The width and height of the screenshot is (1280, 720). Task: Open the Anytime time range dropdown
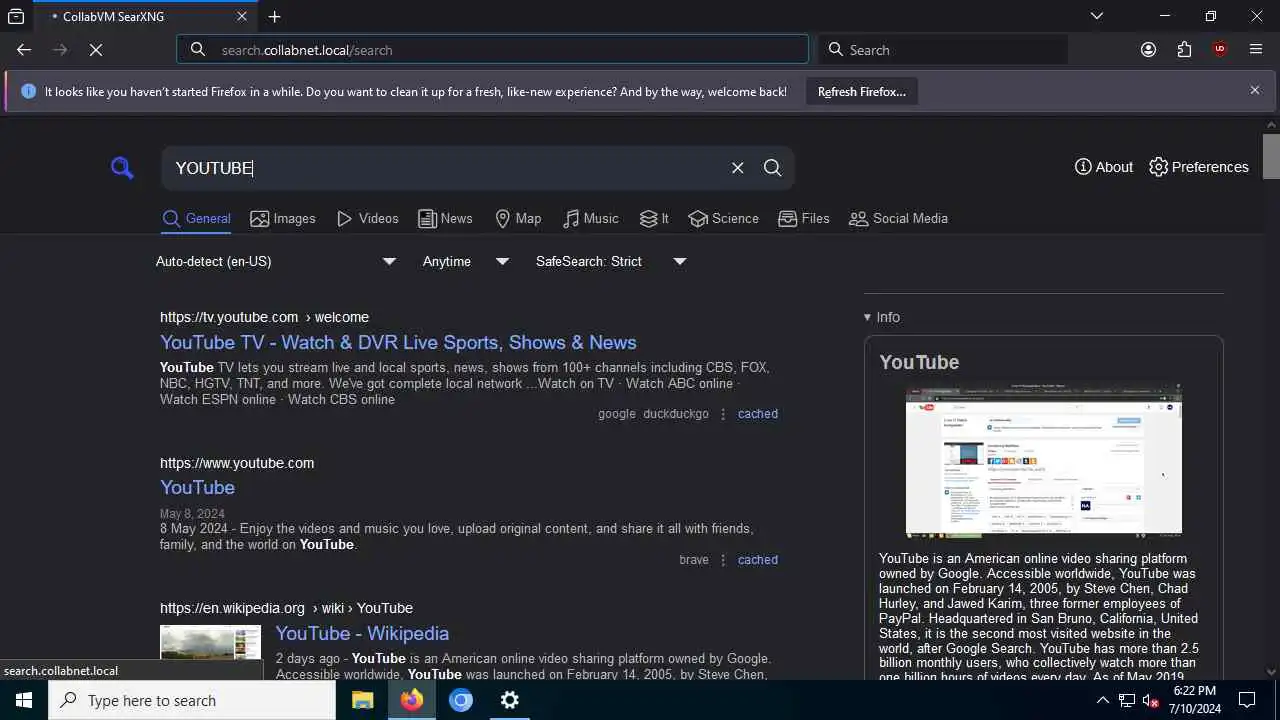pyautogui.click(x=466, y=261)
